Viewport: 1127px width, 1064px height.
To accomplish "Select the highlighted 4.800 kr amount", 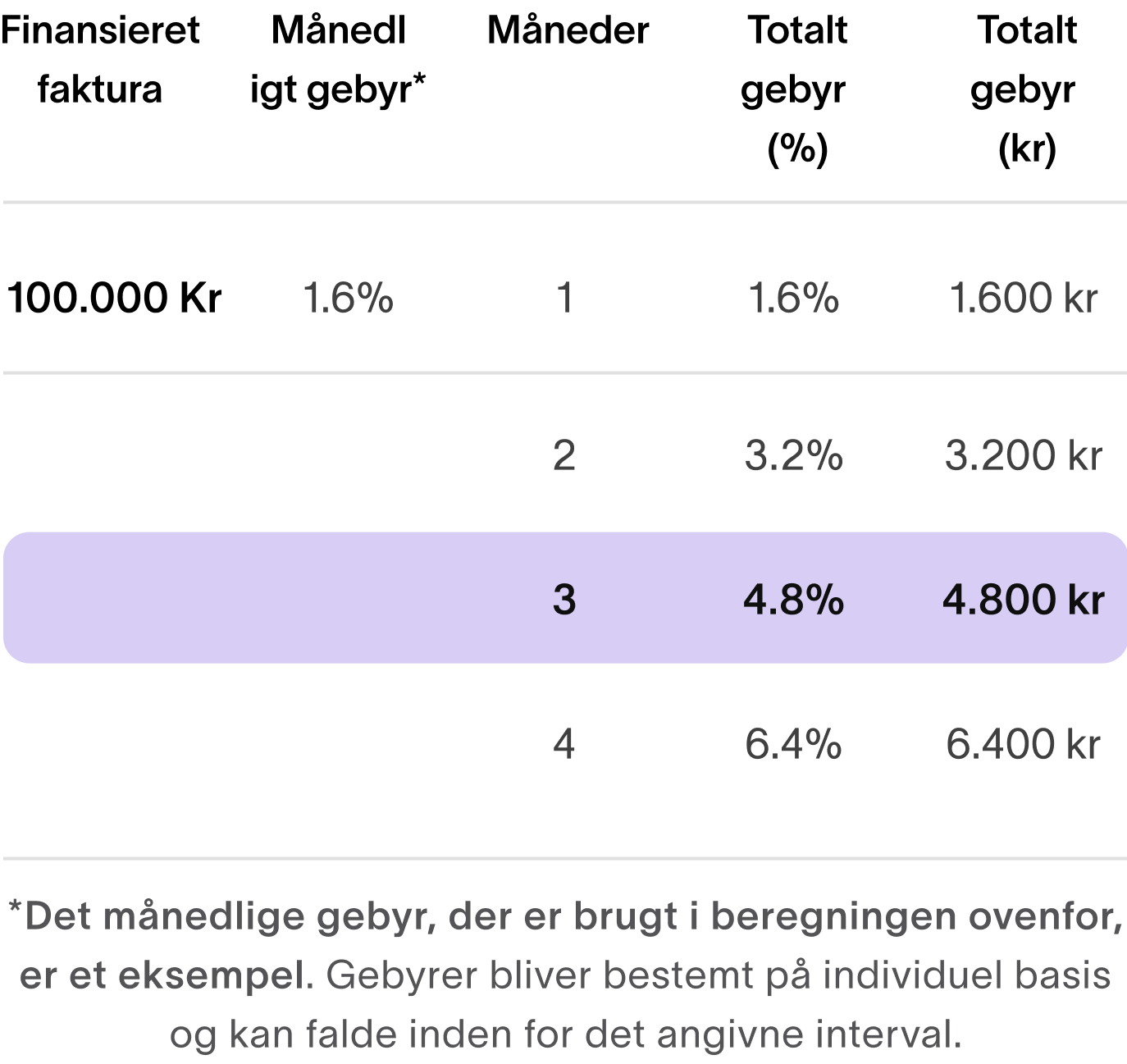I will [x=1023, y=600].
